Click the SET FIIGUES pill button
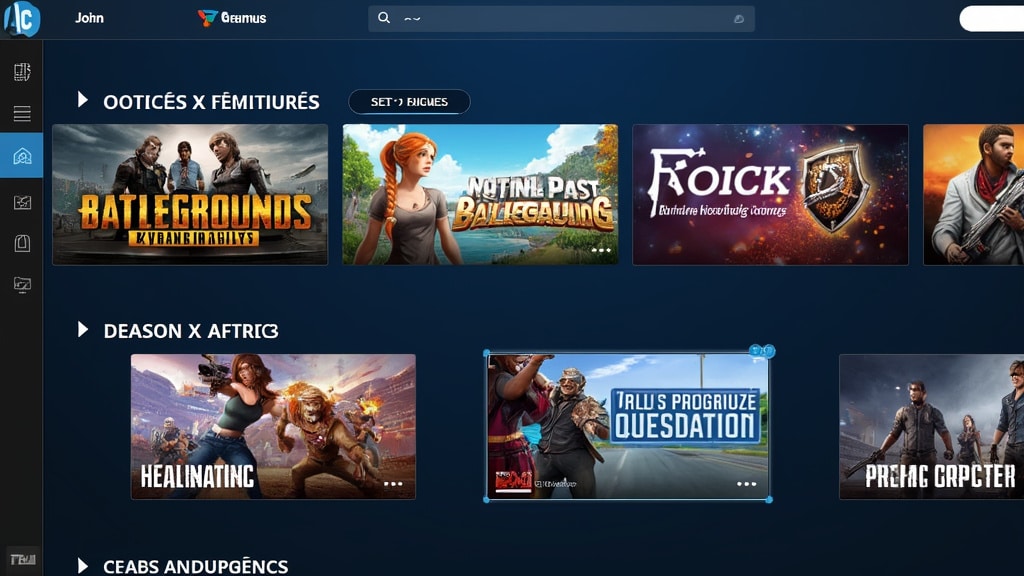Image resolution: width=1024 pixels, height=576 pixels. coord(409,102)
